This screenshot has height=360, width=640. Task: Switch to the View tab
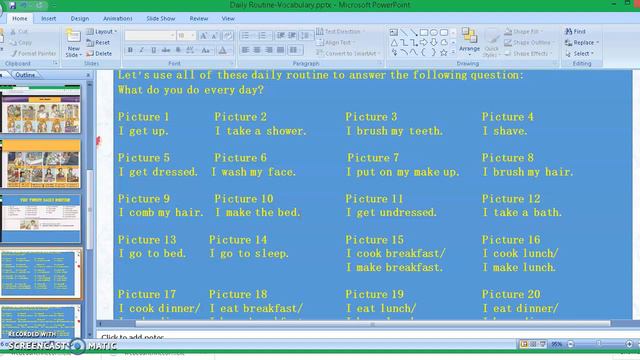click(228, 19)
